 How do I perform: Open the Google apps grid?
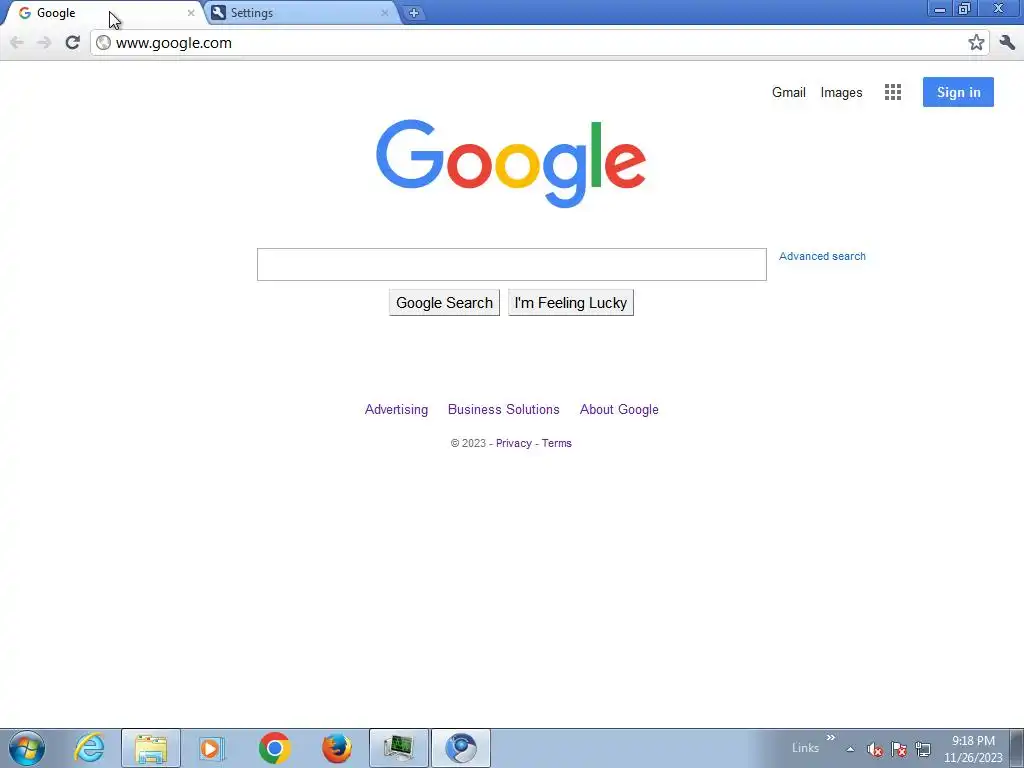click(893, 92)
